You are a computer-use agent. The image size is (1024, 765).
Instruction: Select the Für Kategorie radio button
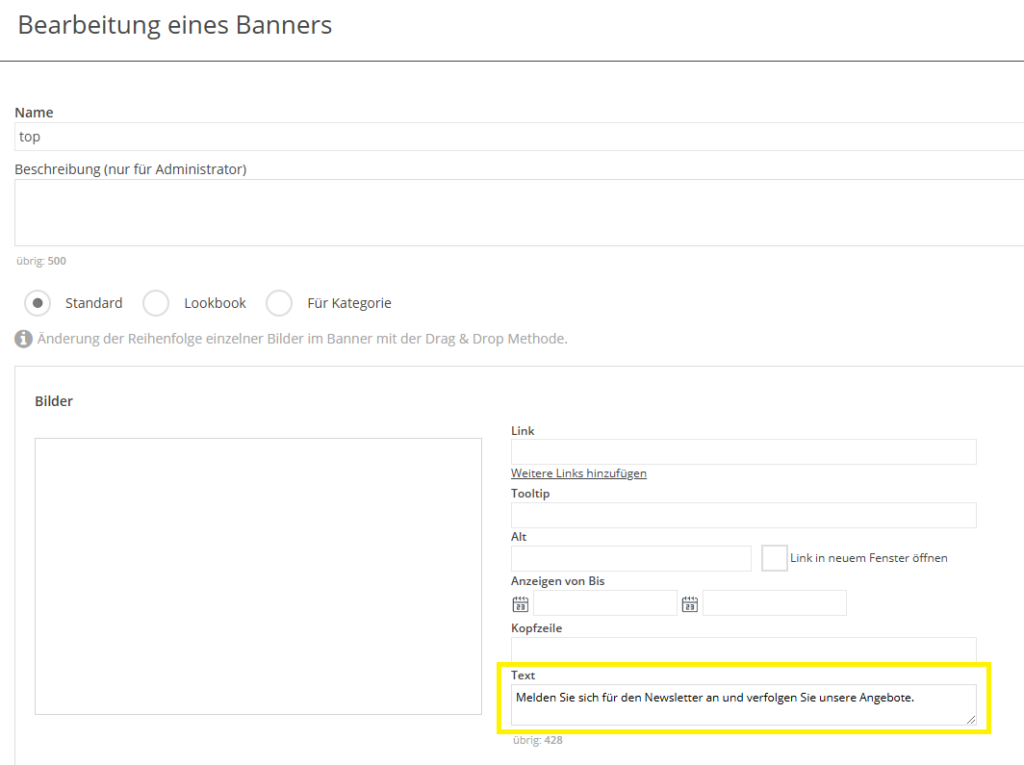pos(279,303)
